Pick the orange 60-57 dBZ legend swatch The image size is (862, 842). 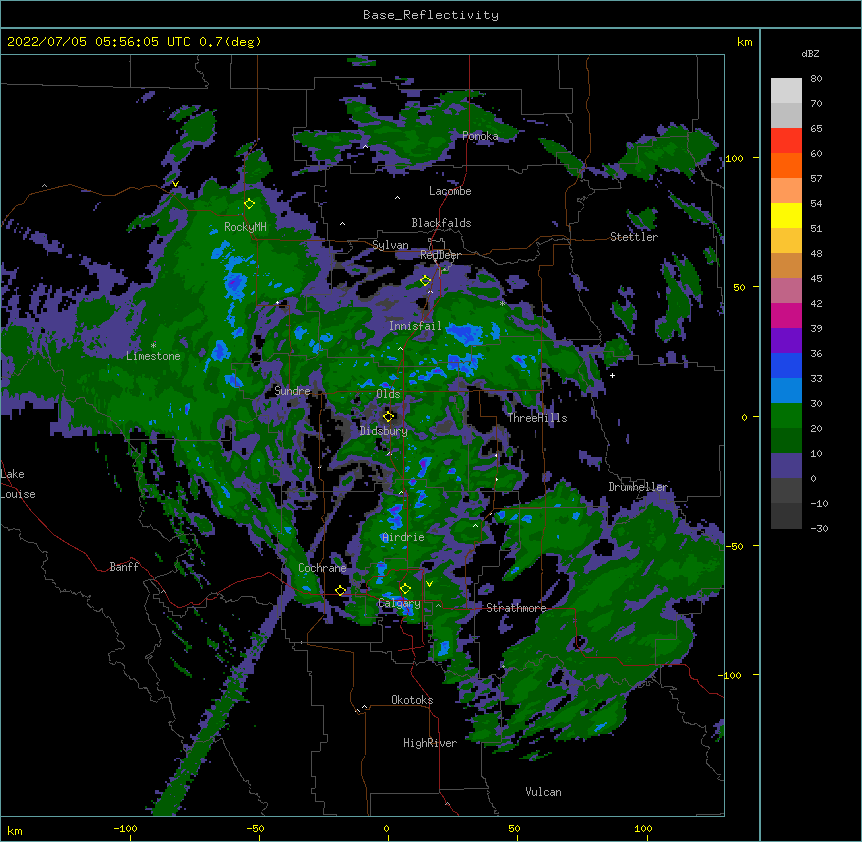pos(786,165)
